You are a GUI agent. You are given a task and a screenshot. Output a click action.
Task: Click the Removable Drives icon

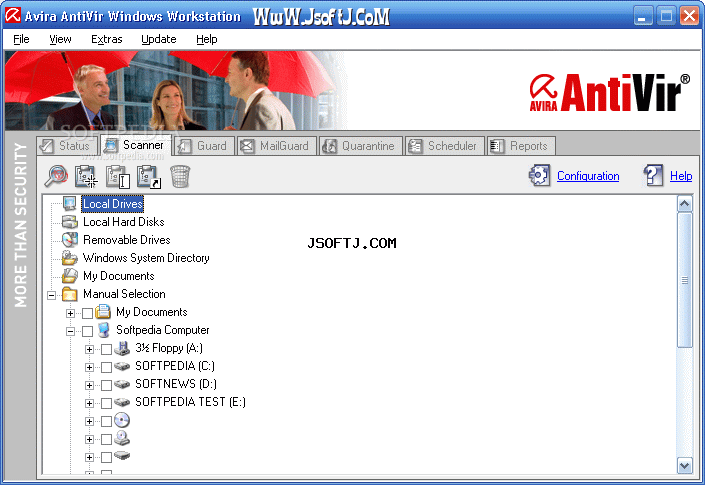pyautogui.click(x=70, y=240)
